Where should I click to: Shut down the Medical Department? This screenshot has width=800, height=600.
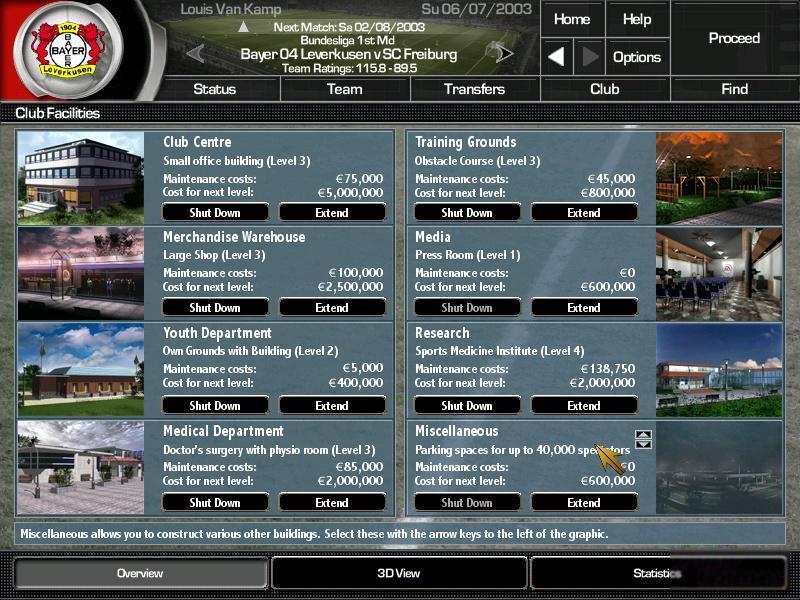pos(215,502)
